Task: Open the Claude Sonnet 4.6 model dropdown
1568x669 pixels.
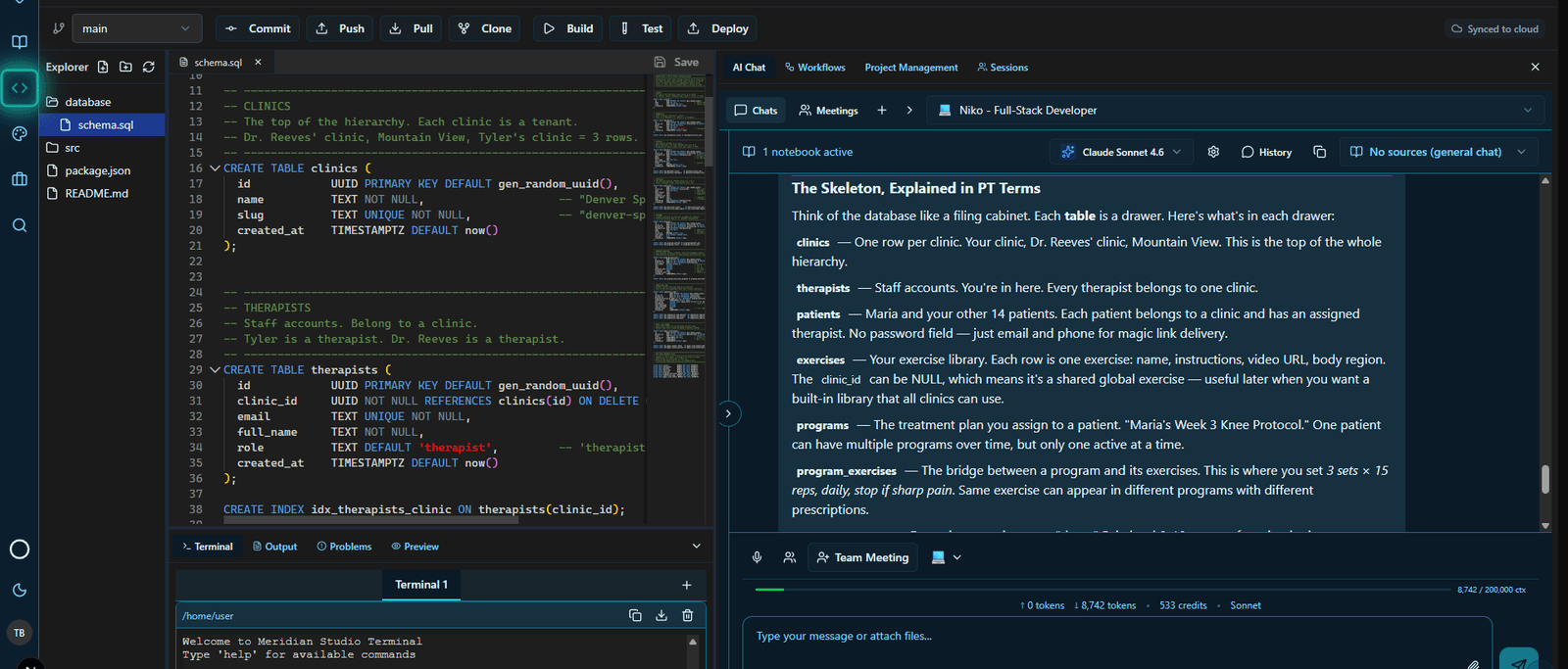Action: [x=1121, y=152]
